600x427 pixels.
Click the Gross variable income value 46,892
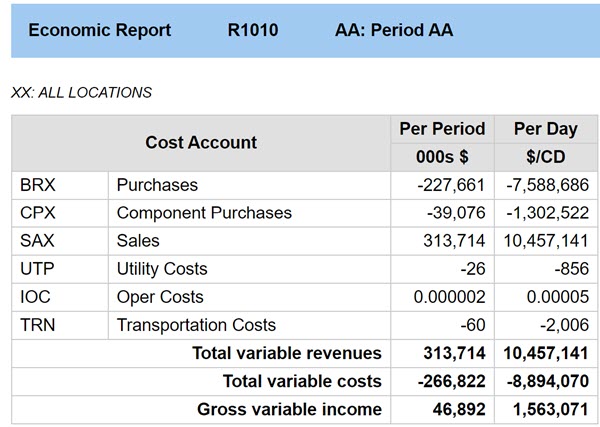[x=459, y=409]
